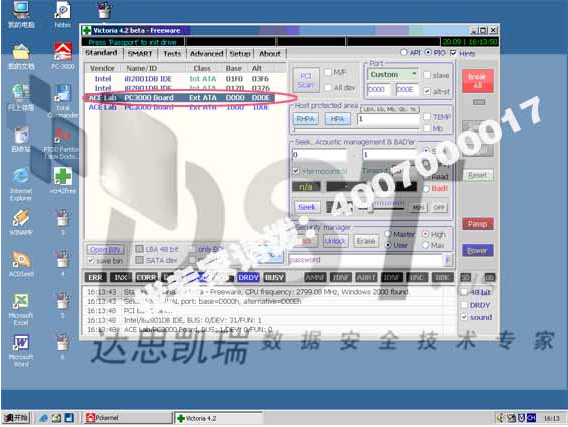The width and height of the screenshot is (568, 427).
Task: Launch Internet Explorer from quick launch bar
Action: click(x=43, y=418)
